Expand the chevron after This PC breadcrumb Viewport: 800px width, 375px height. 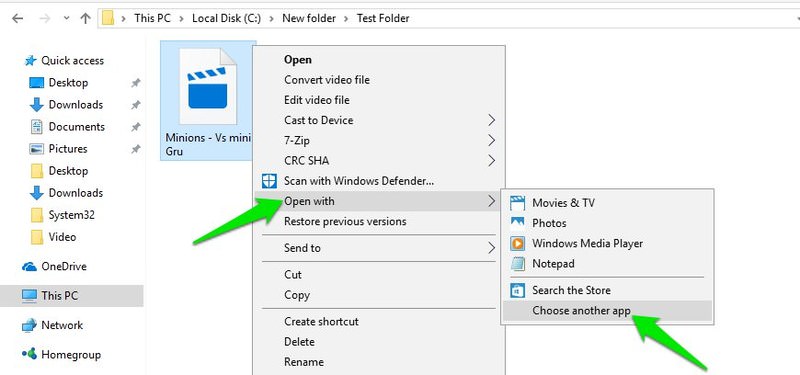181,18
